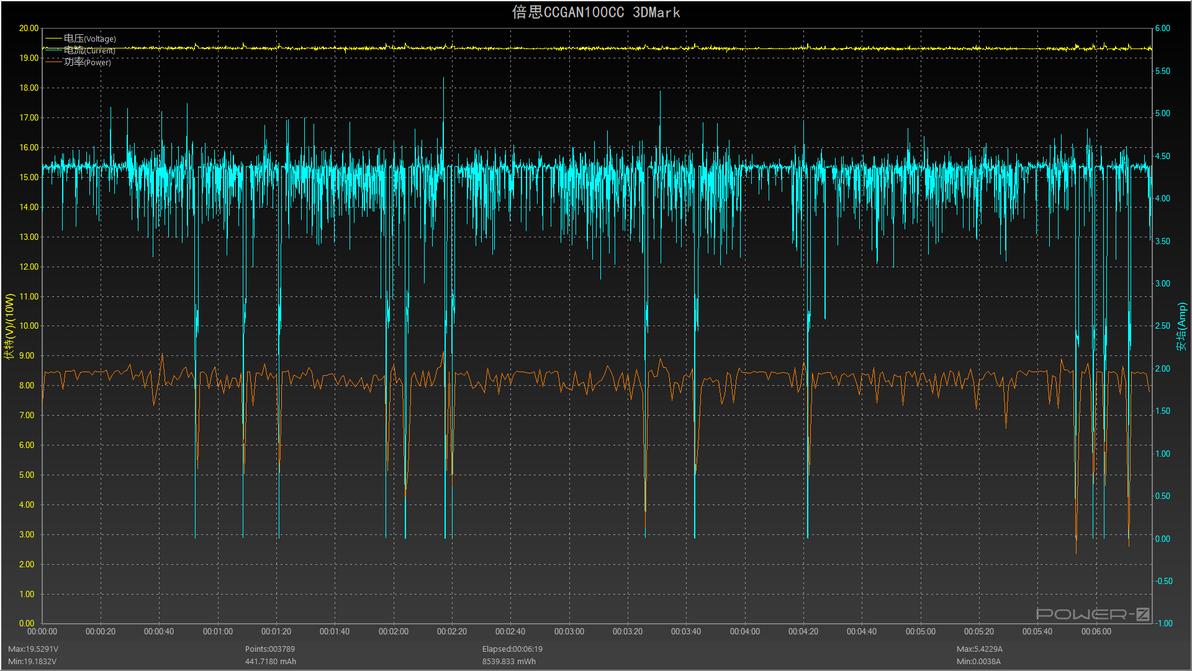Click the 4.50 right axis label
1192x671 pixels.
tap(1162, 156)
